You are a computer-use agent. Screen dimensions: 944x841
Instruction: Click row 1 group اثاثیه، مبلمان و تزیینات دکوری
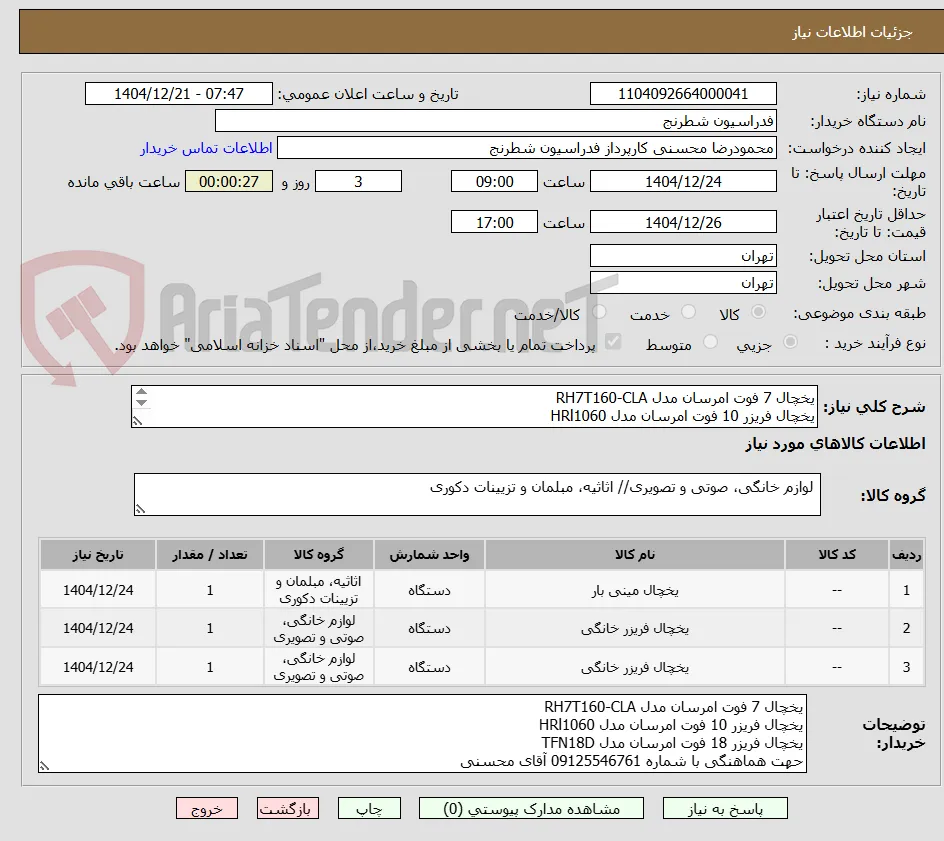pyautogui.click(x=318, y=590)
